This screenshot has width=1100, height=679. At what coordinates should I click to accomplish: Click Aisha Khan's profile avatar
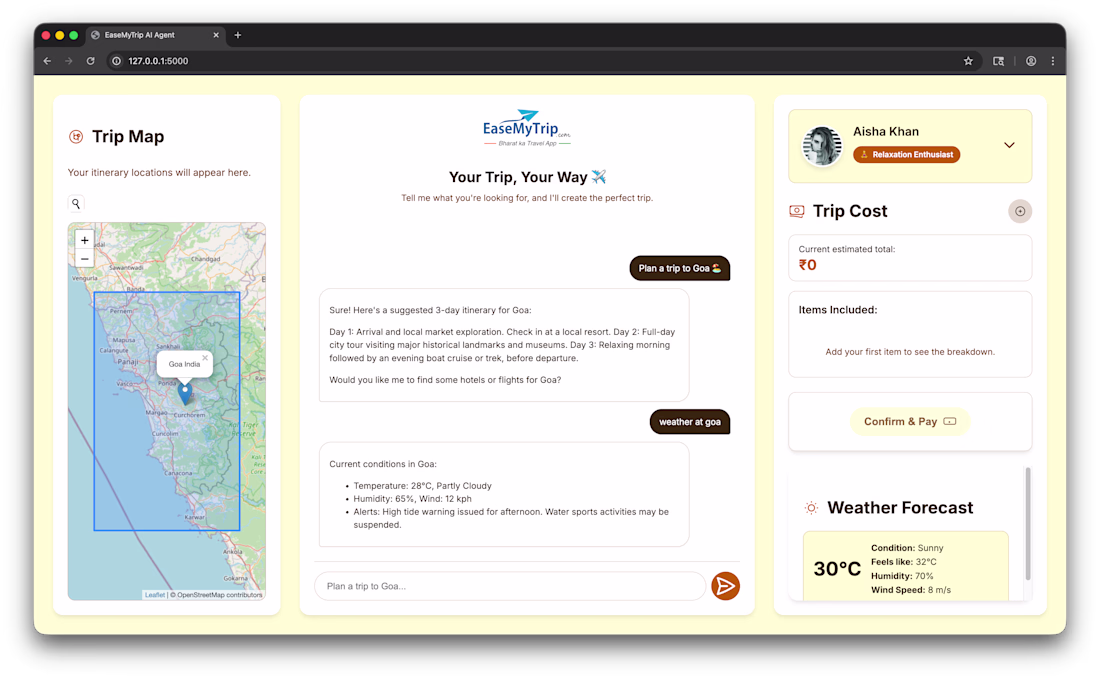(821, 146)
